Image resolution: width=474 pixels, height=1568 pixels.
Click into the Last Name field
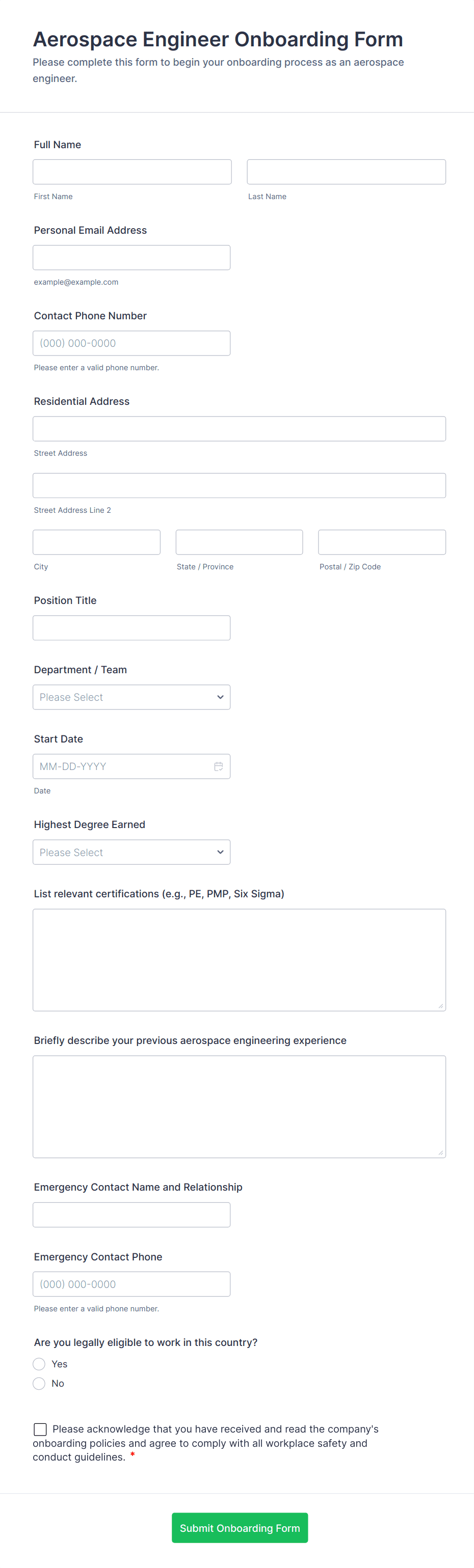tap(346, 172)
